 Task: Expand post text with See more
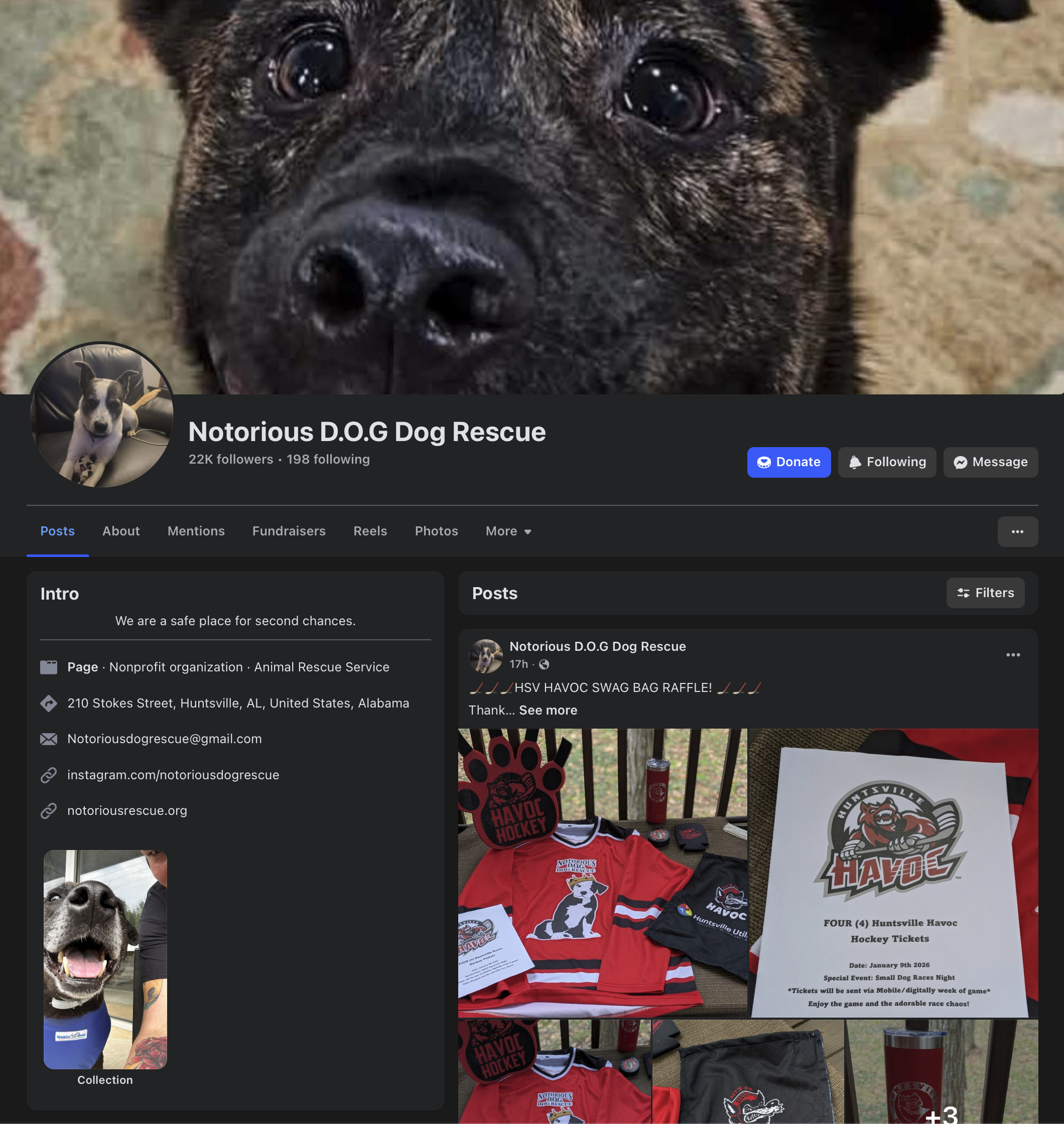[x=548, y=710]
